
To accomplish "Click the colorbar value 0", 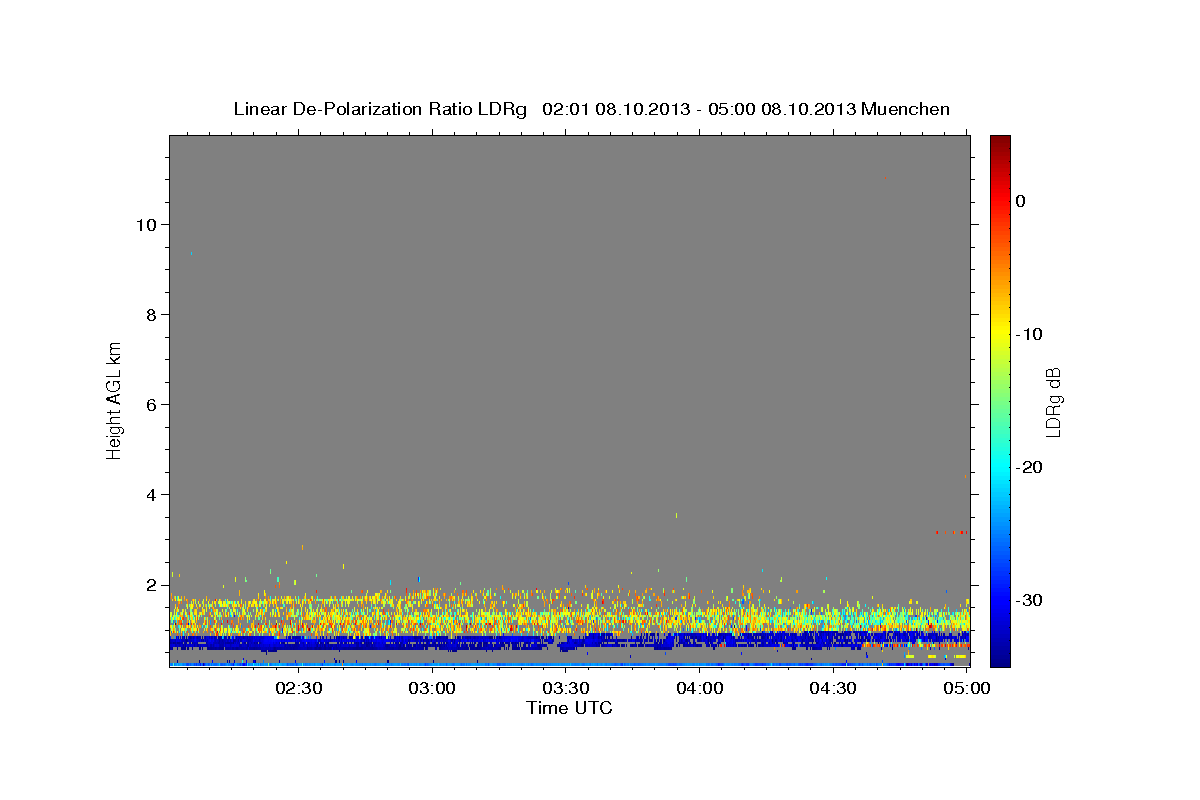I will [x=1021, y=201].
